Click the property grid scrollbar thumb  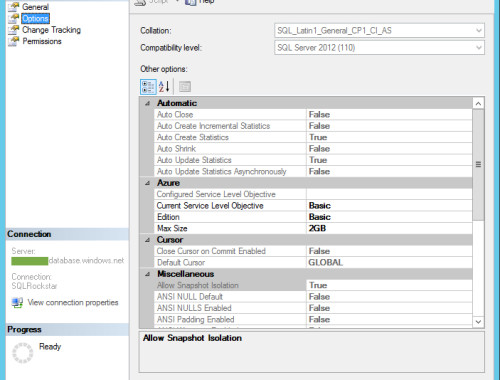(x=478, y=165)
